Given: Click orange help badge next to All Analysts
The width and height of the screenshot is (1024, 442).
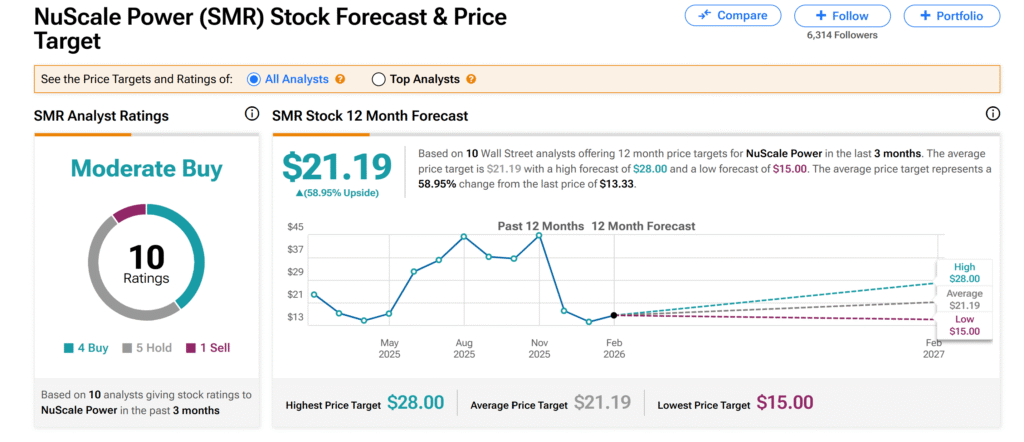Looking at the screenshot, I should 340,79.
